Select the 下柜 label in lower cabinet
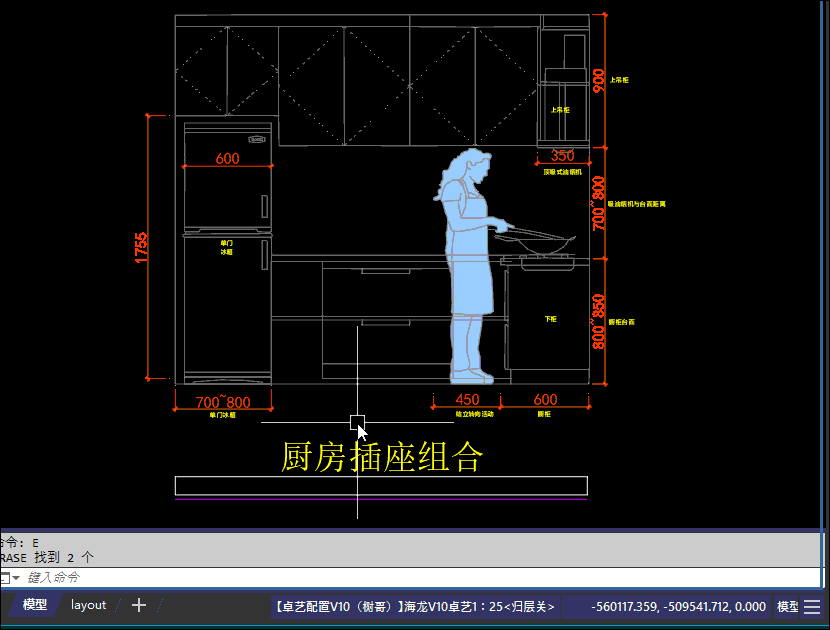The height and width of the screenshot is (630, 830). tap(550, 319)
